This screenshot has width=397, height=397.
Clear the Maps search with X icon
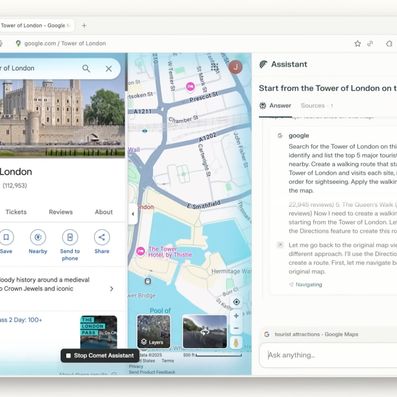pos(109,68)
